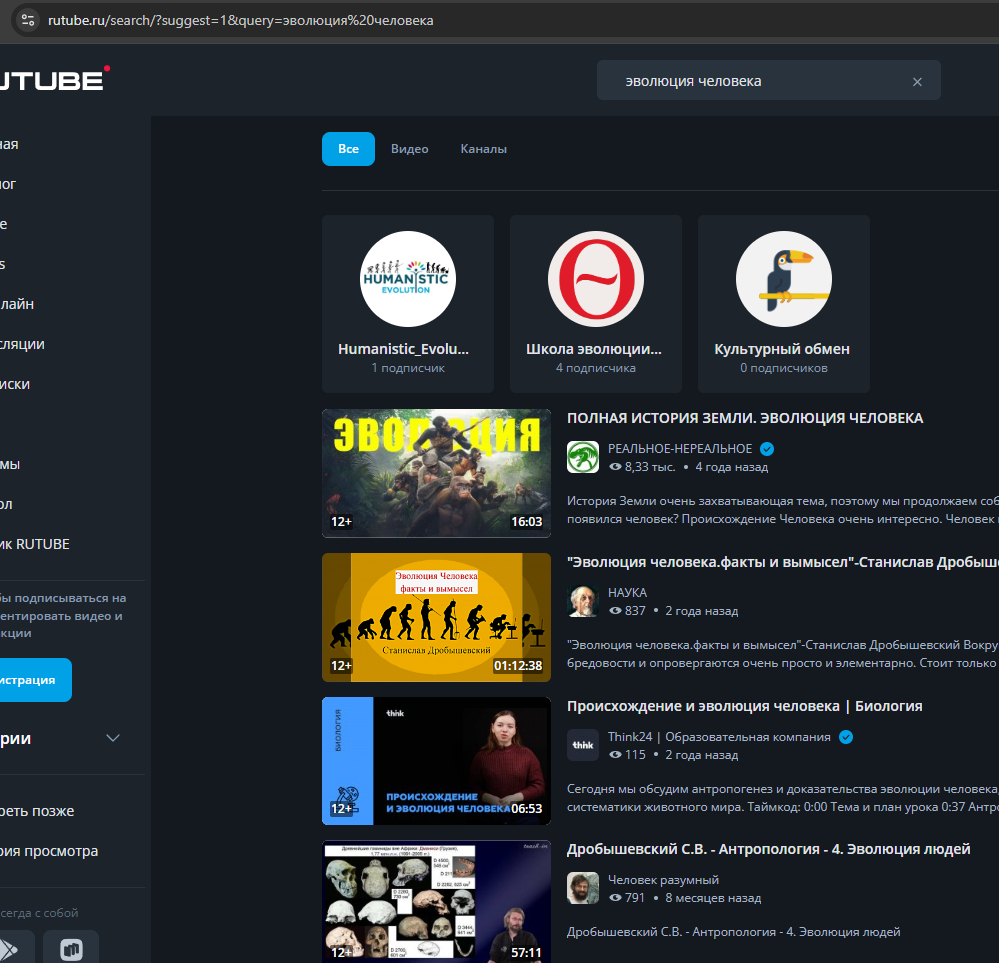Click the browser address bar URL

[241, 20]
